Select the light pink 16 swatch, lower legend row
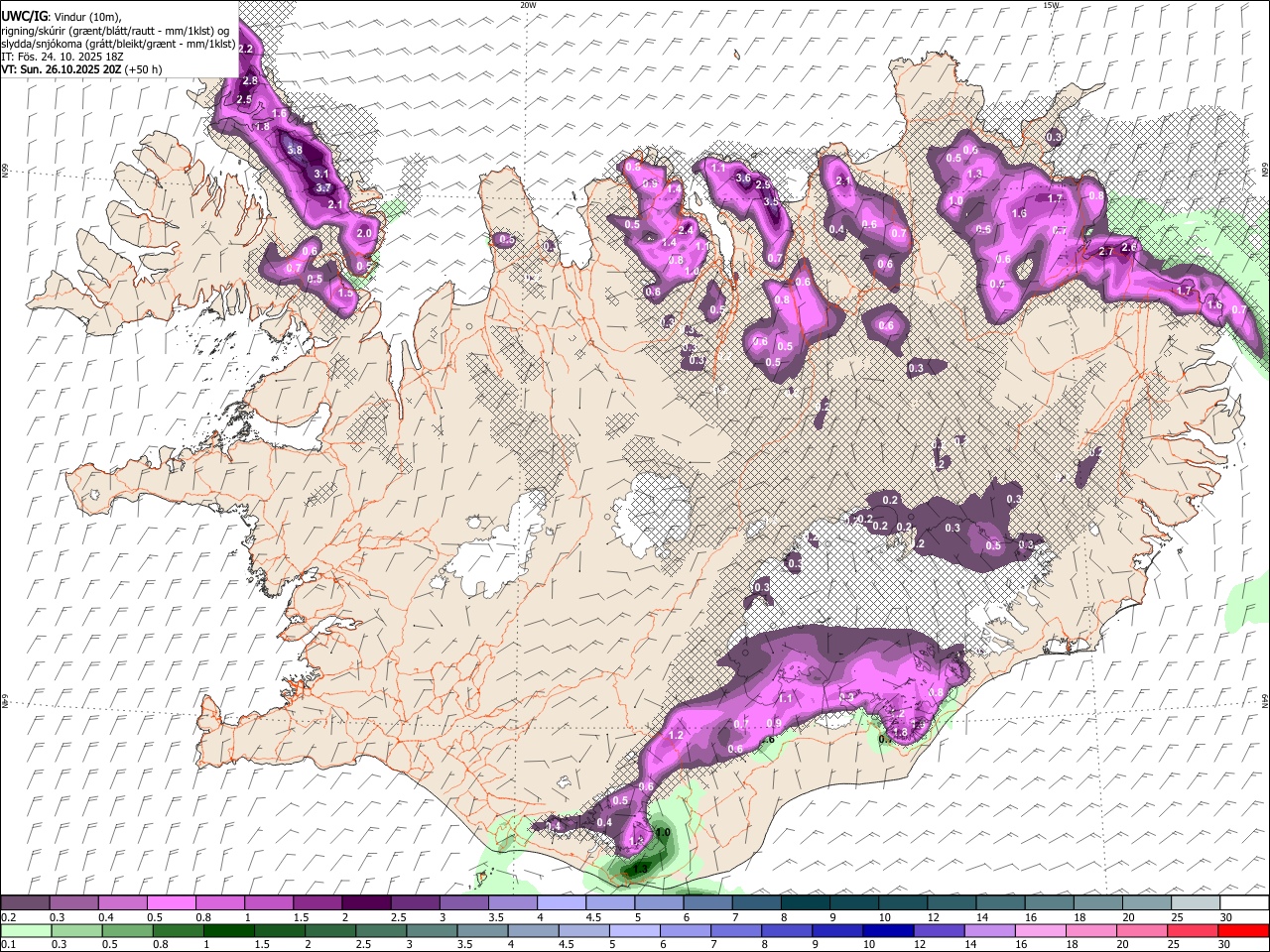This screenshot has height=952, width=1270. pyautogui.click(x=1039, y=930)
